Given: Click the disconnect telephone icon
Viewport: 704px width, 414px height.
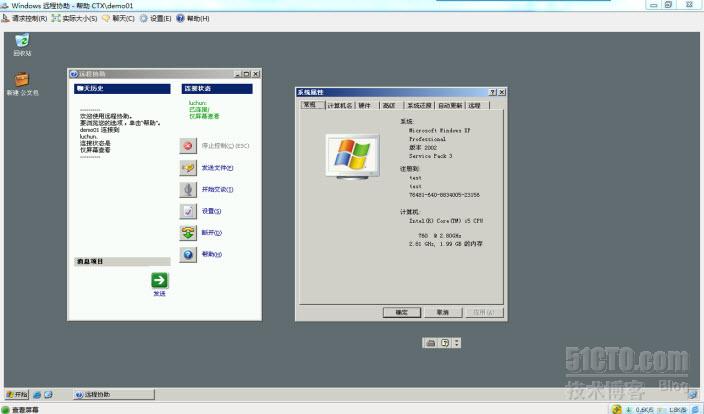Looking at the screenshot, I should click(x=188, y=233).
